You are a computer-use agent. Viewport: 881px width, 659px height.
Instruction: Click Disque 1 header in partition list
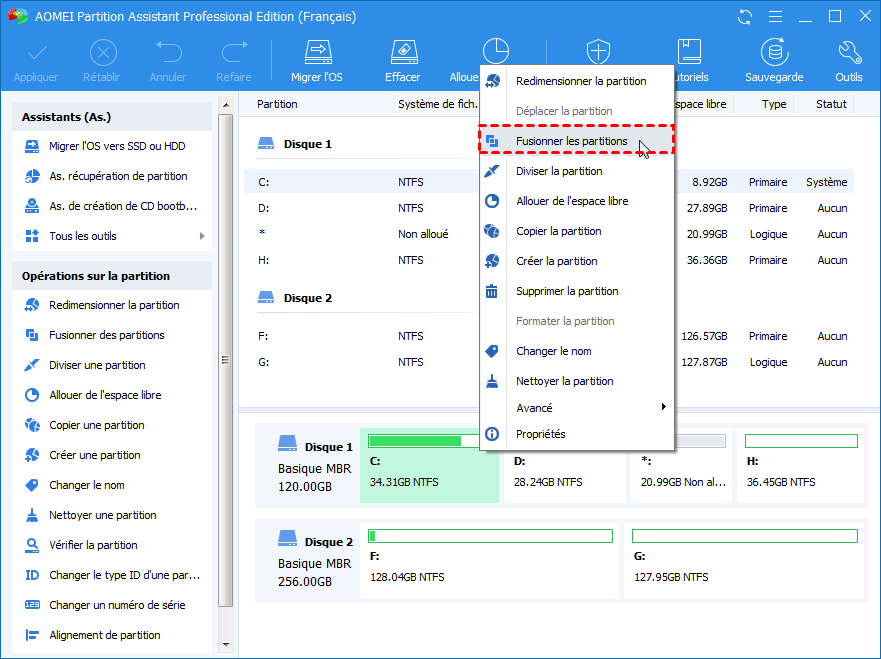tap(295, 144)
